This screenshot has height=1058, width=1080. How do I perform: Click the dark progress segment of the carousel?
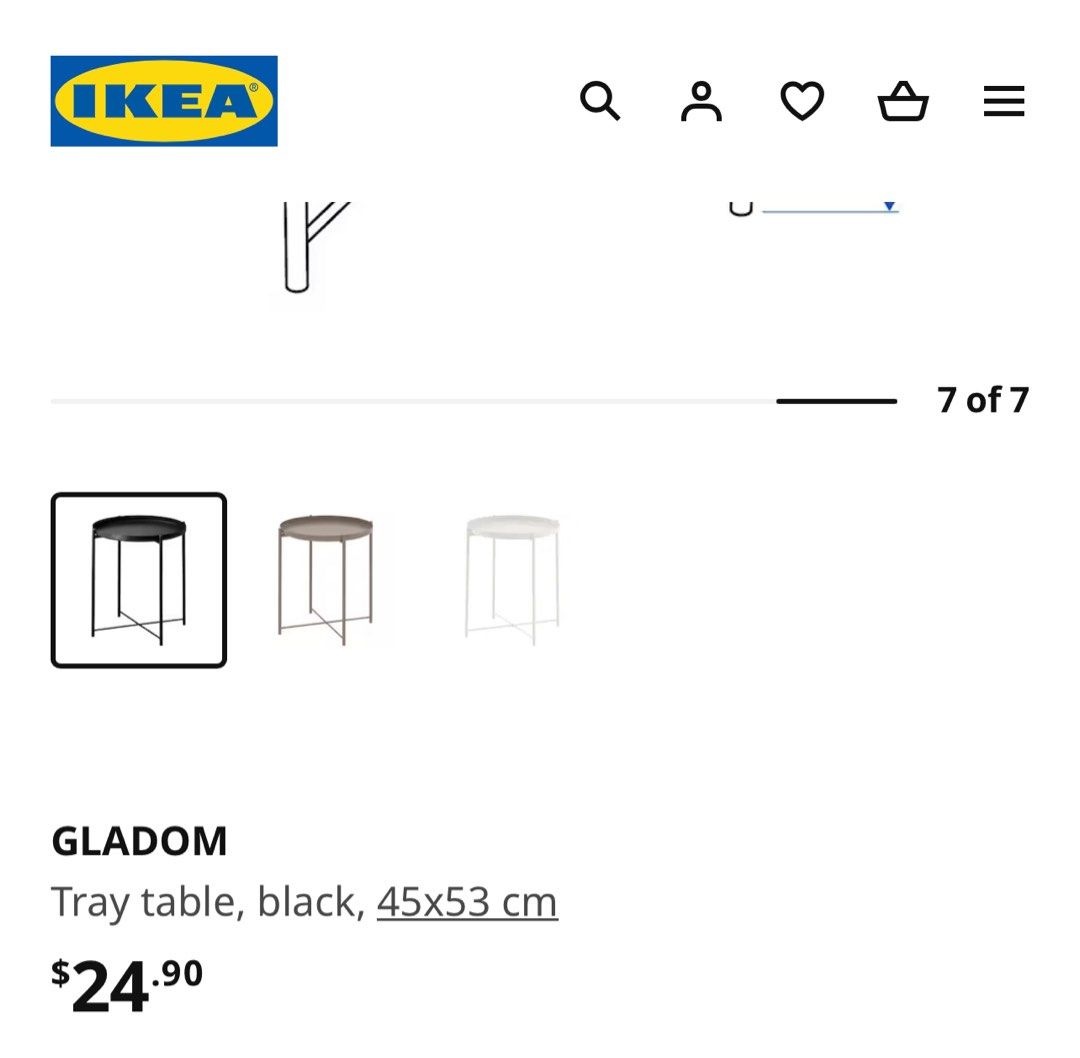836,399
